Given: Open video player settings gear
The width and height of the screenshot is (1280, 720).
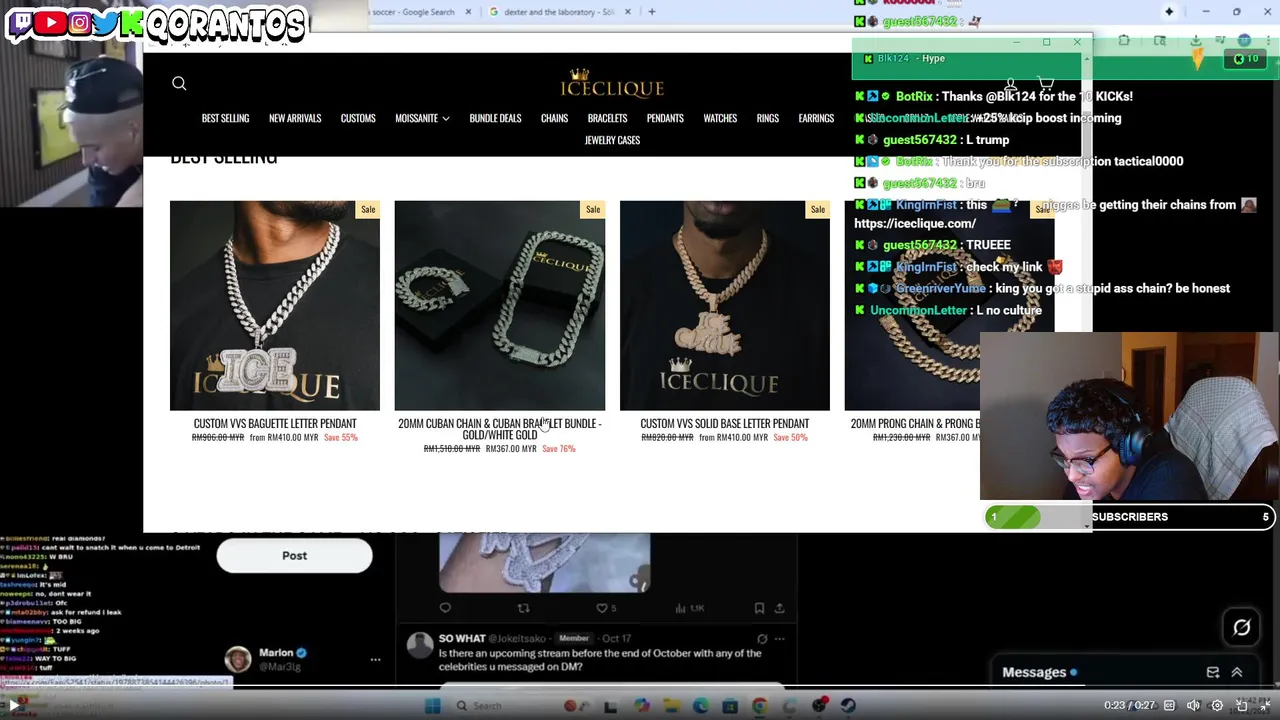Looking at the screenshot, I should tap(1217, 705).
